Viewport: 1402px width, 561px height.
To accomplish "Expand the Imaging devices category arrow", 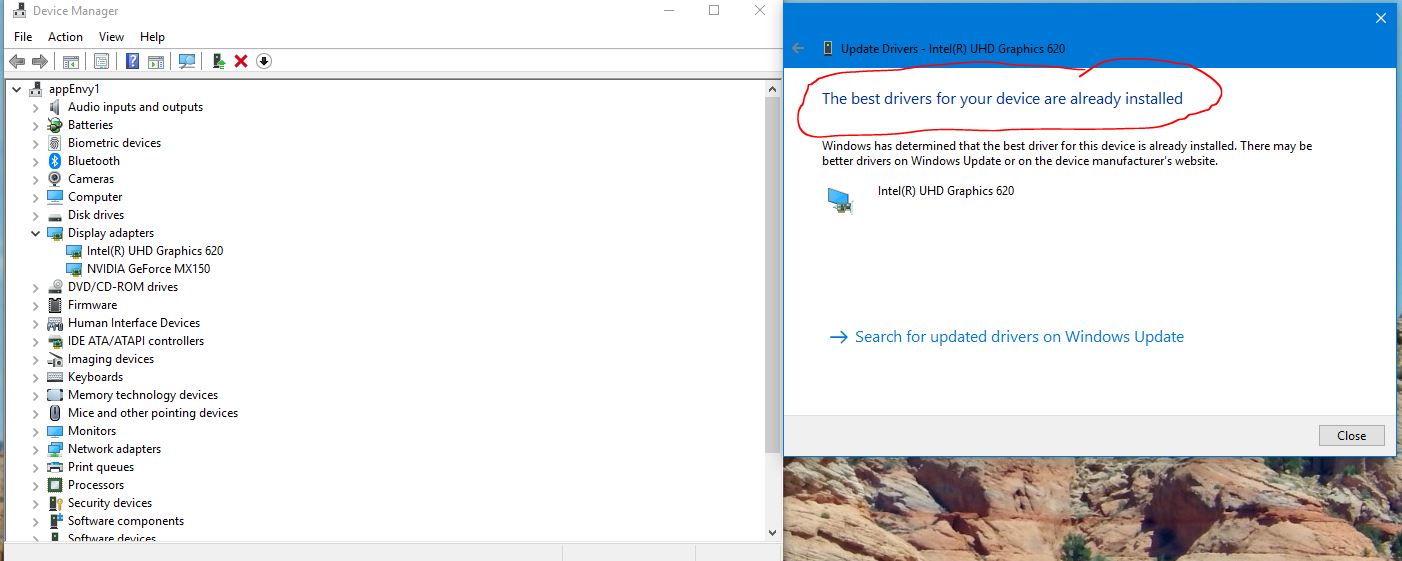I will 36,359.
